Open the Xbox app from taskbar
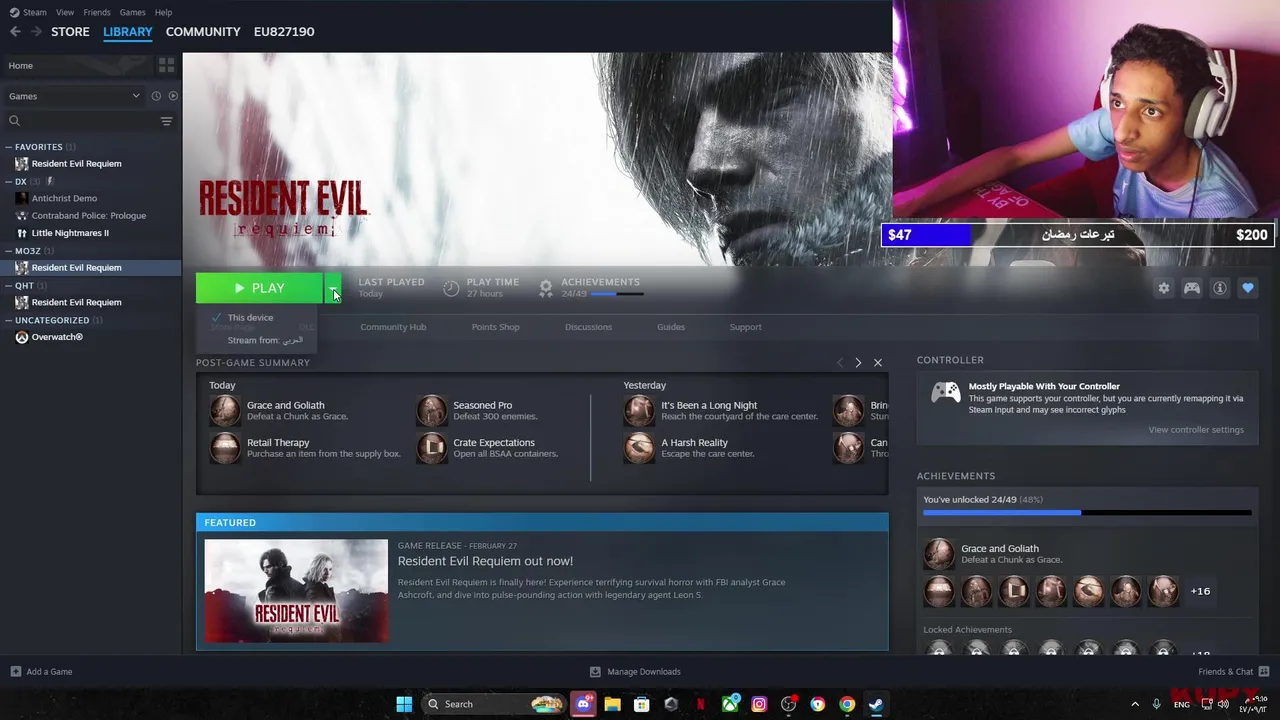The height and width of the screenshot is (720, 1280). pos(730,704)
